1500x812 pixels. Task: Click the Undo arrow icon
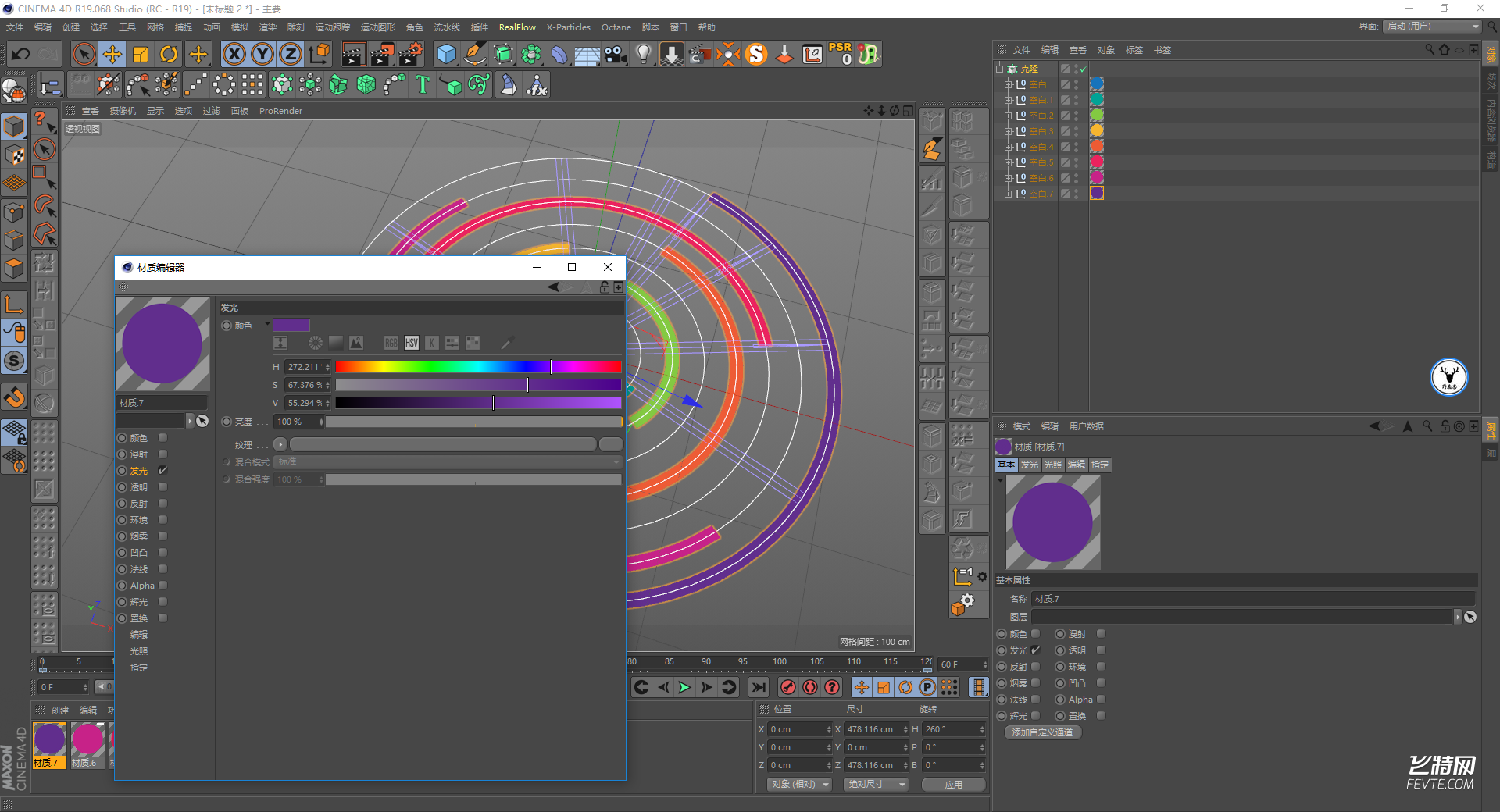pos(21,54)
